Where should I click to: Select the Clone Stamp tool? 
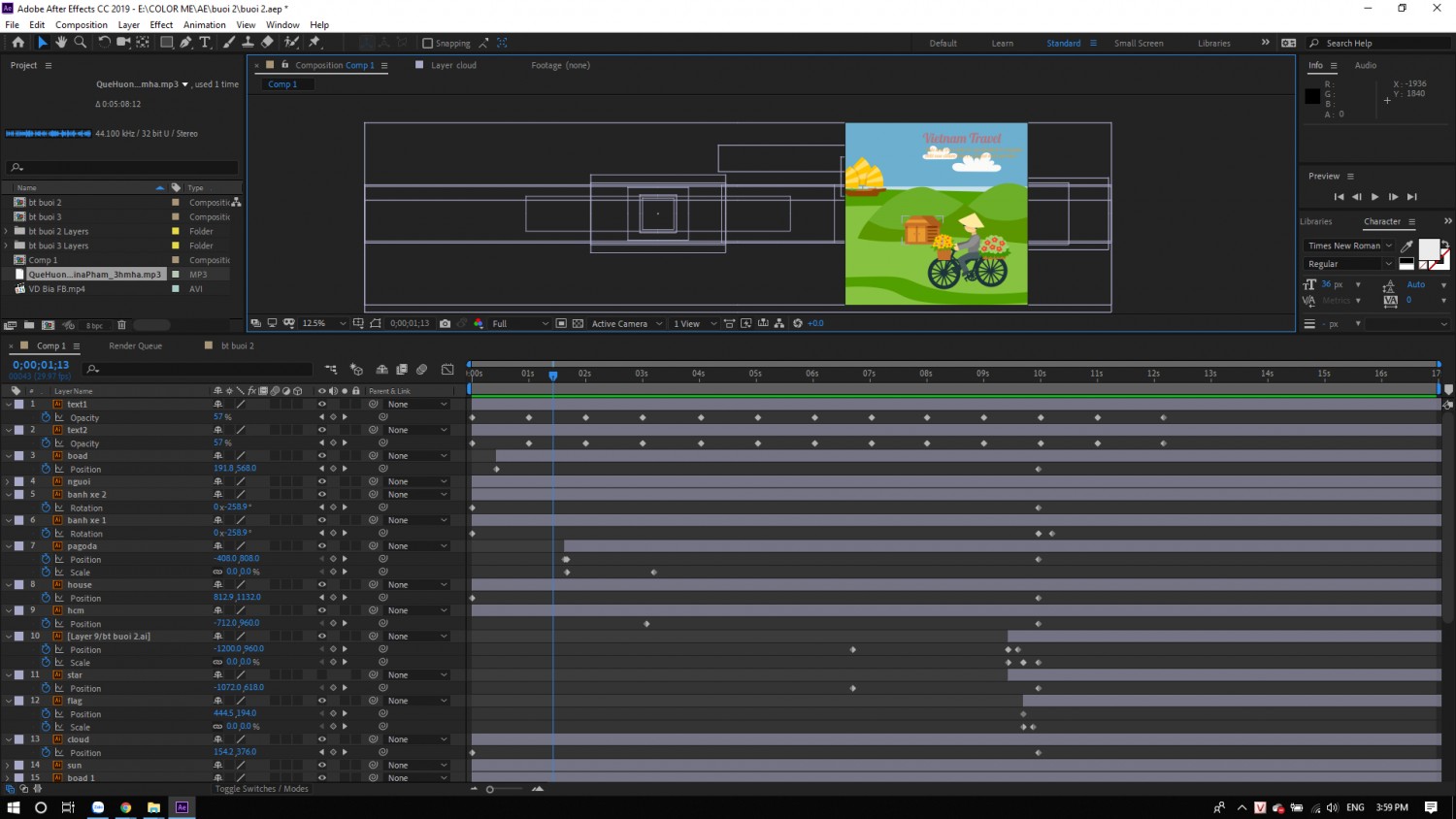coord(248,43)
